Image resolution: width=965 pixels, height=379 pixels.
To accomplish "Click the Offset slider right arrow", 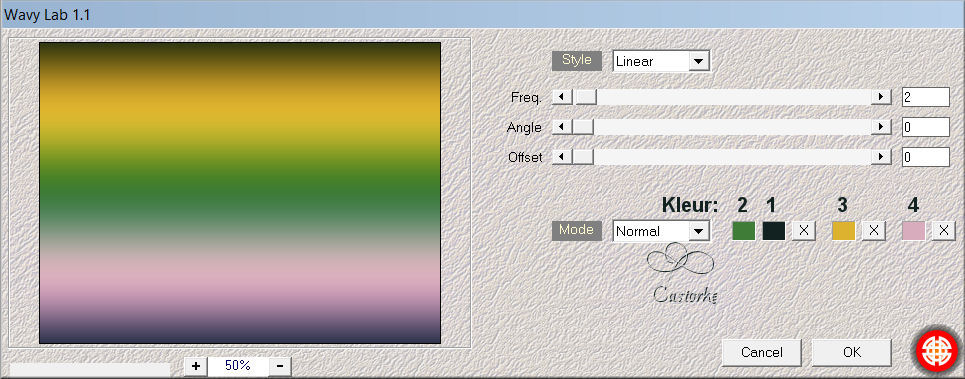I will point(881,157).
